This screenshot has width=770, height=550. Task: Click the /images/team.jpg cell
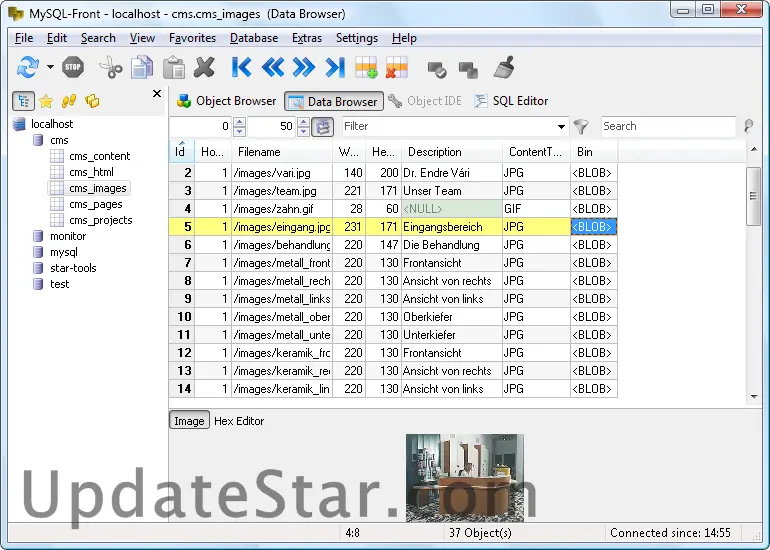(282, 191)
